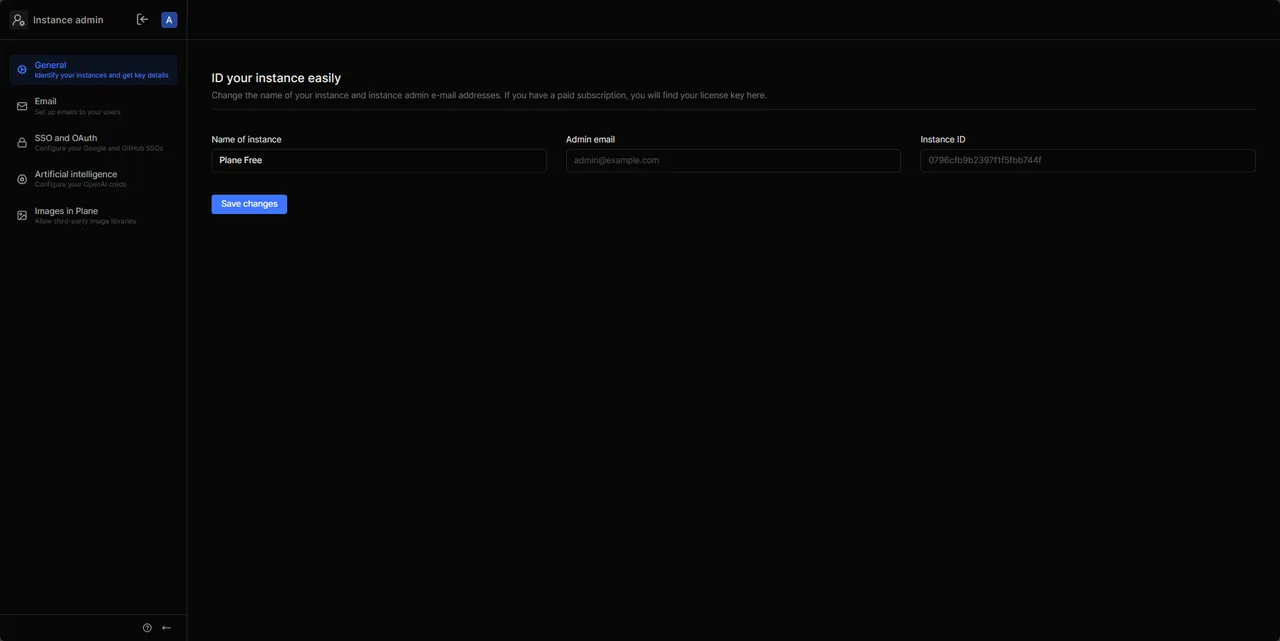The image size is (1280, 641).
Task: Open Images in Plane settings
Action: 93,215
